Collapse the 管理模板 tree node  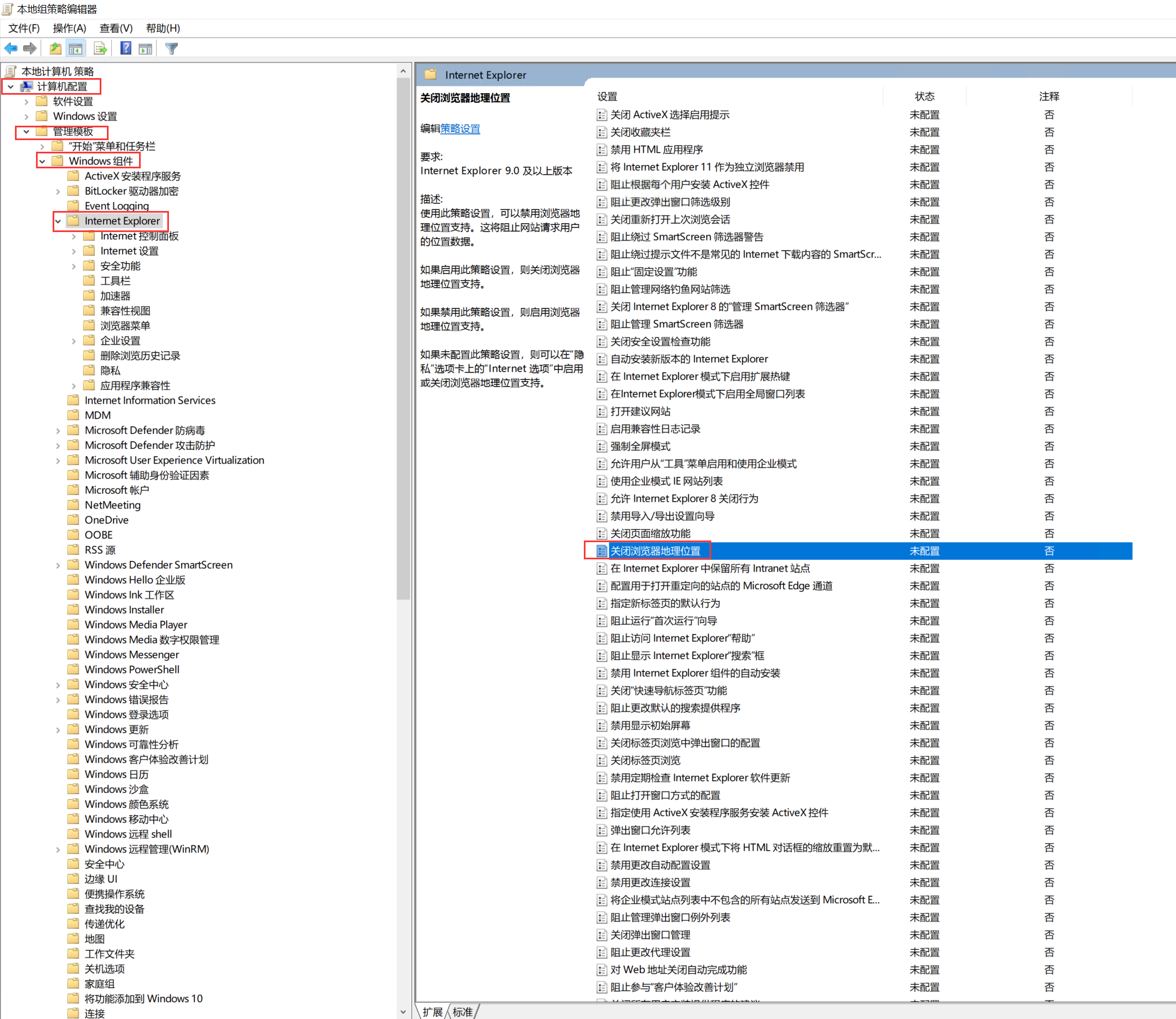26,132
